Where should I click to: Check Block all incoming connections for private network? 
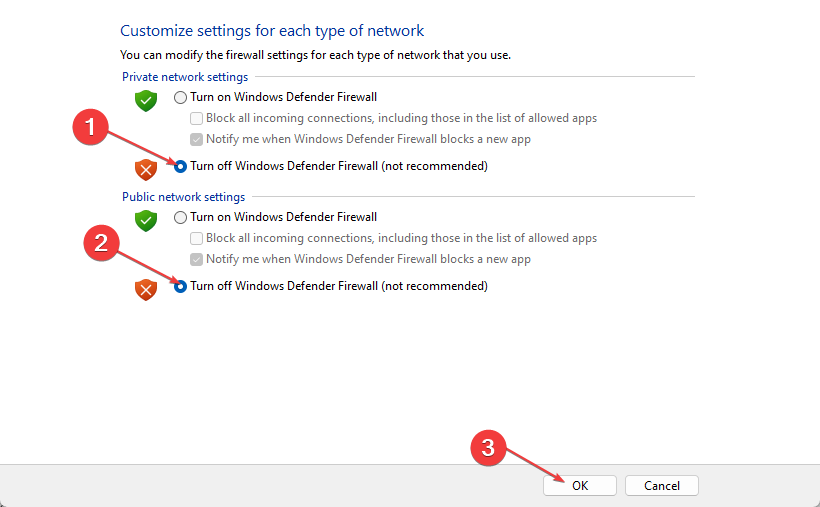pyautogui.click(x=197, y=118)
